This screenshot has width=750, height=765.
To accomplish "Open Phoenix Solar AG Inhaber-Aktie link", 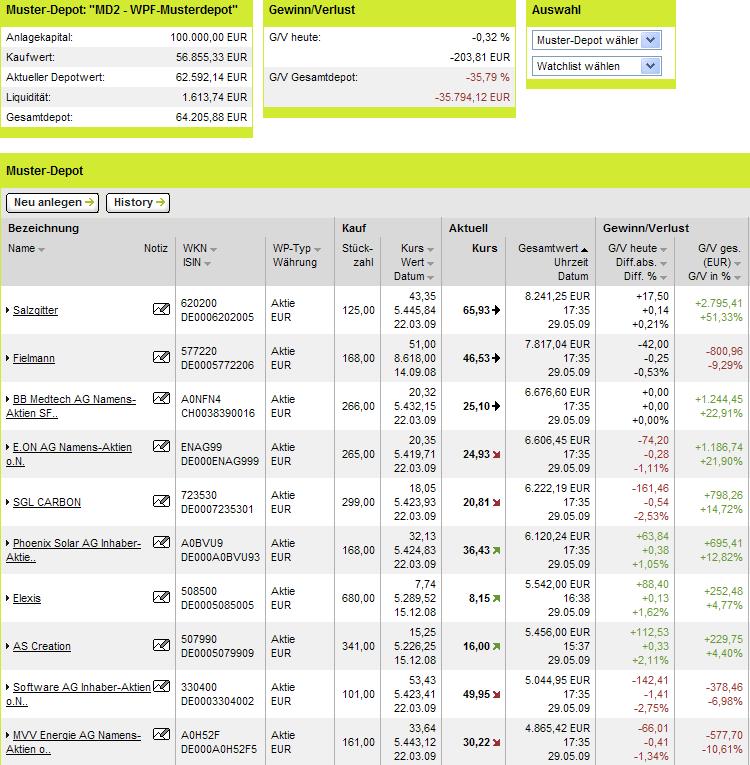I will (x=74, y=550).
